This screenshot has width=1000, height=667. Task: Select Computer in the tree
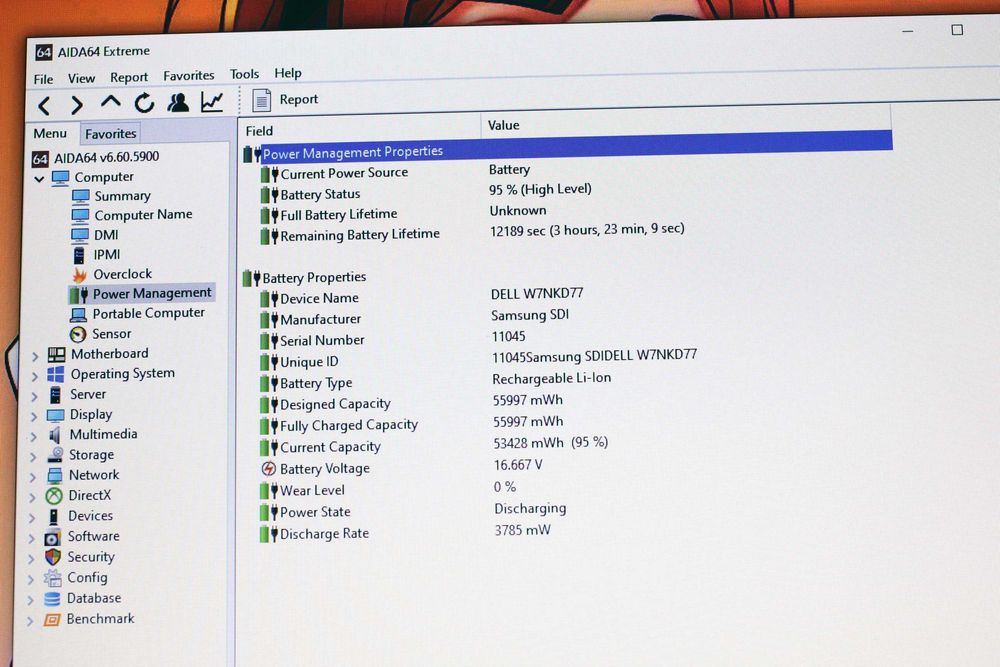93,177
